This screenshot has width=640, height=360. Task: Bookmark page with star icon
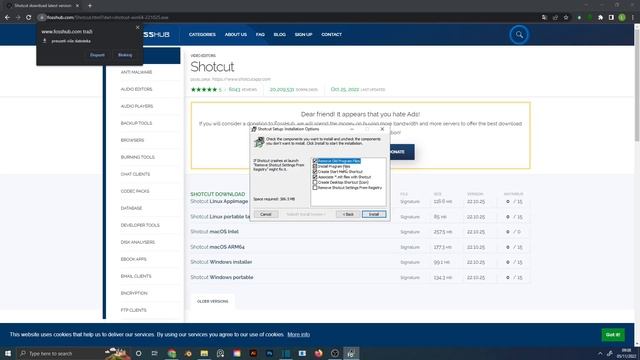click(566, 18)
